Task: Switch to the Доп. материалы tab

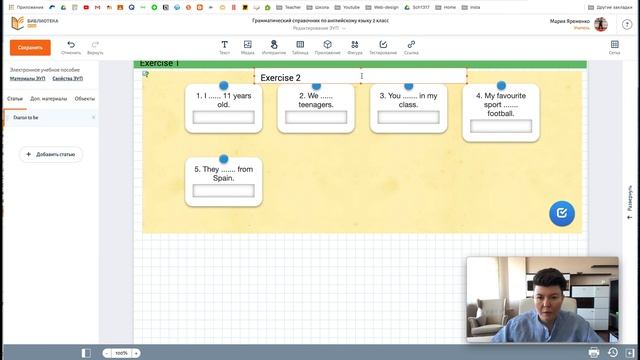Action: (x=49, y=99)
